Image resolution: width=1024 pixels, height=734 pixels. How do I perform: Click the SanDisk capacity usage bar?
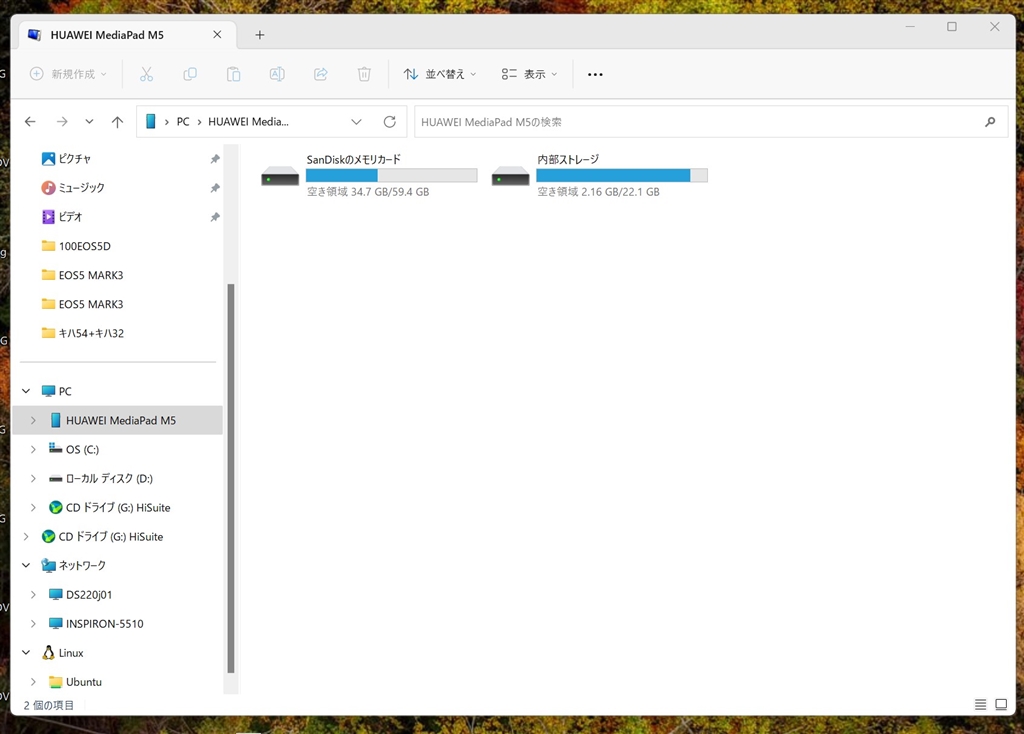(x=391, y=175)
